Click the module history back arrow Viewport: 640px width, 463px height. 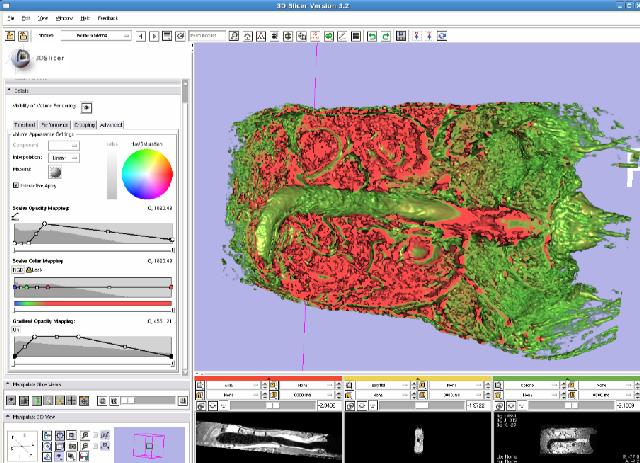point(141,36)
